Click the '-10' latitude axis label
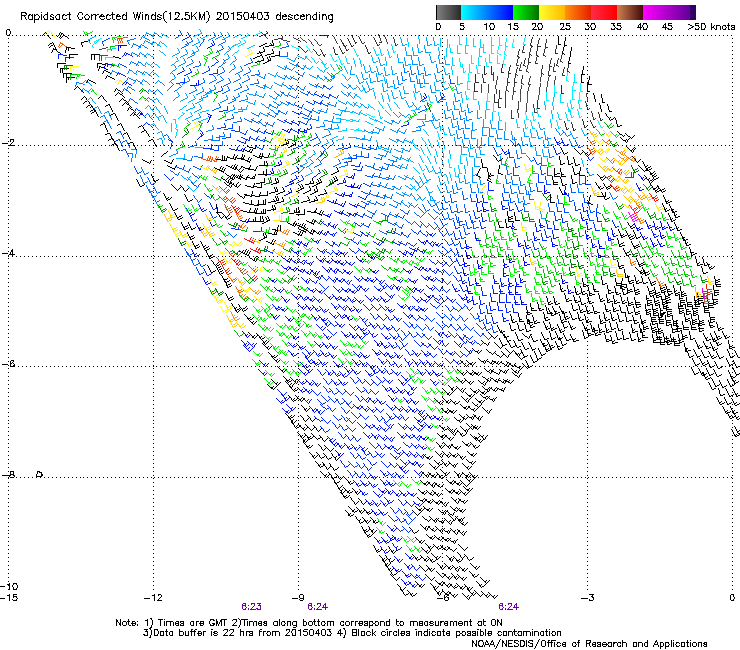Screen dimensions: 740x650 [9, 586]
